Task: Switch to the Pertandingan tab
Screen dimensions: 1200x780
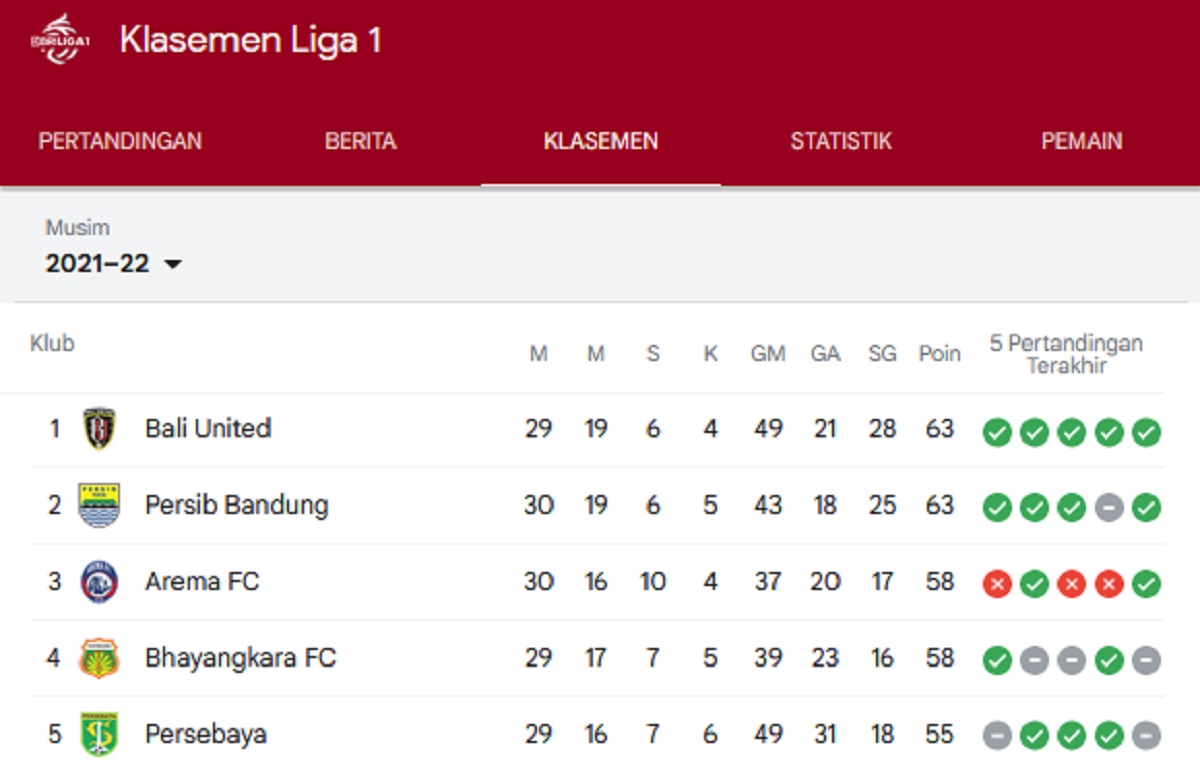Action: [x=120, y=141]
